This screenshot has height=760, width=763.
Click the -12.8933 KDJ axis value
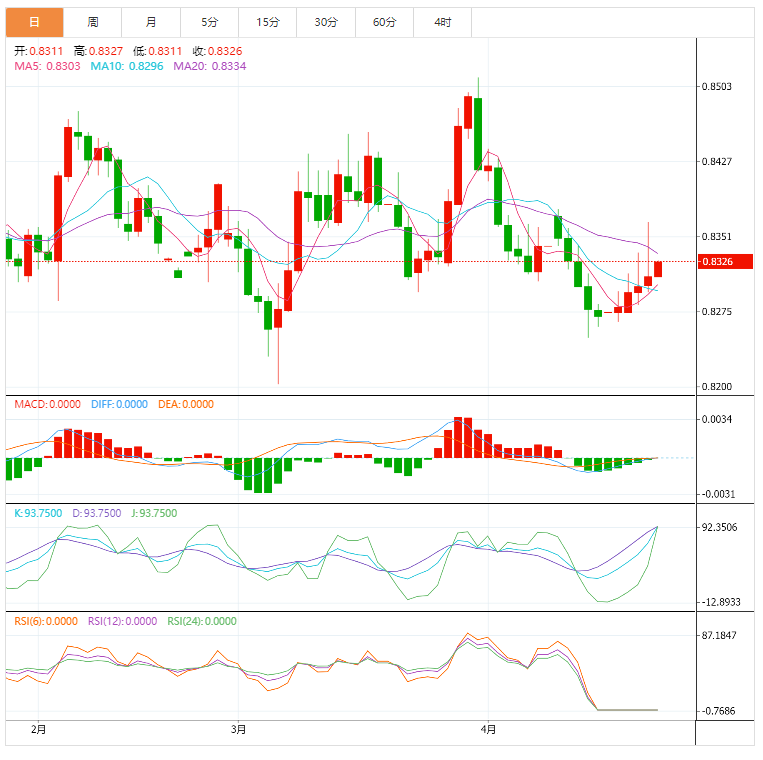click(x=721, y=602)
